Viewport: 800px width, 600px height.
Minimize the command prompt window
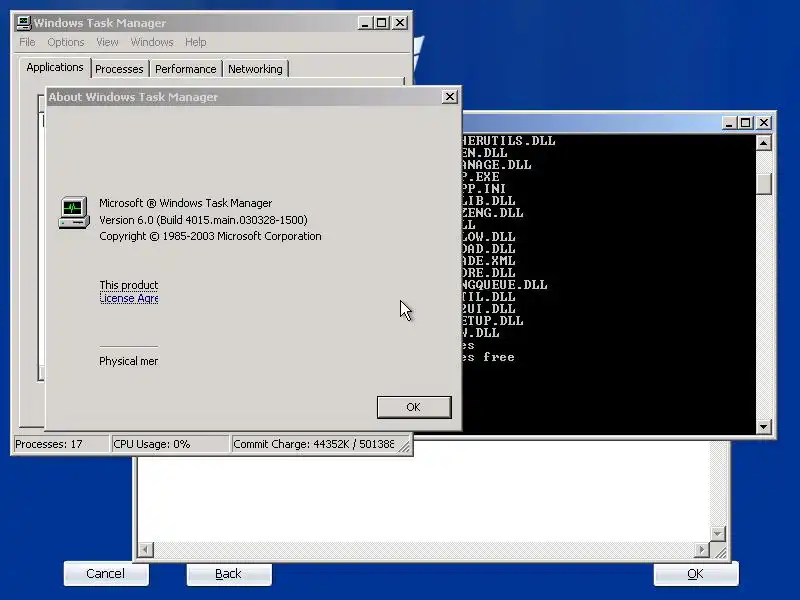coord(730,123)
